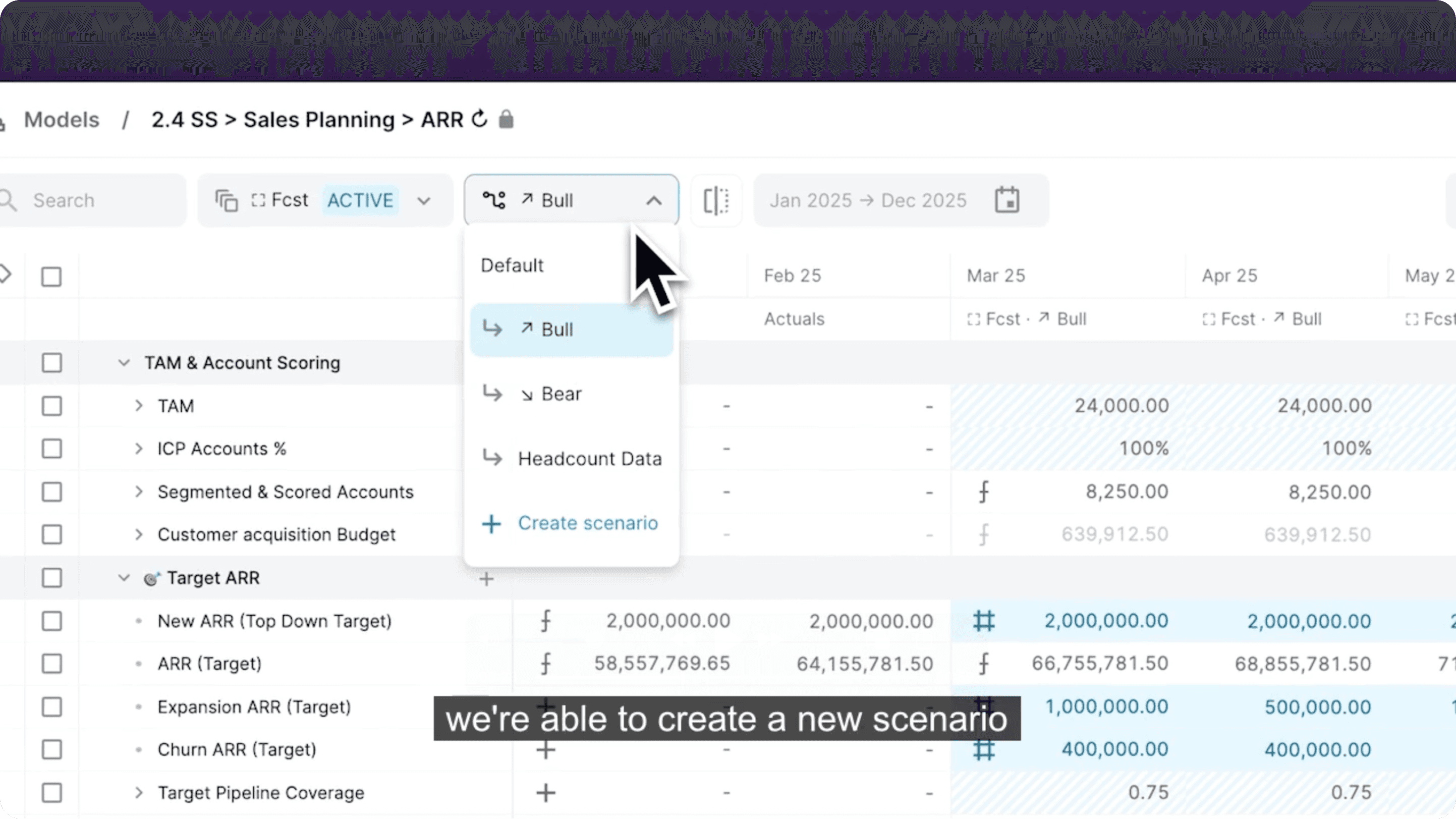
Task: Click hash icon in Churn ARR (Target) Mar 25
Action: pos(984,749)
